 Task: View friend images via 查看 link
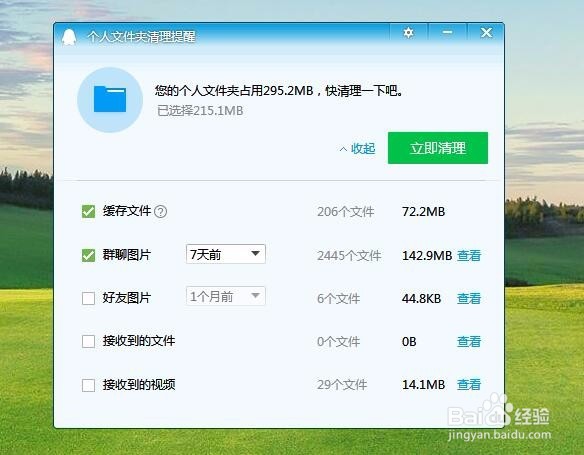[469, 298]
